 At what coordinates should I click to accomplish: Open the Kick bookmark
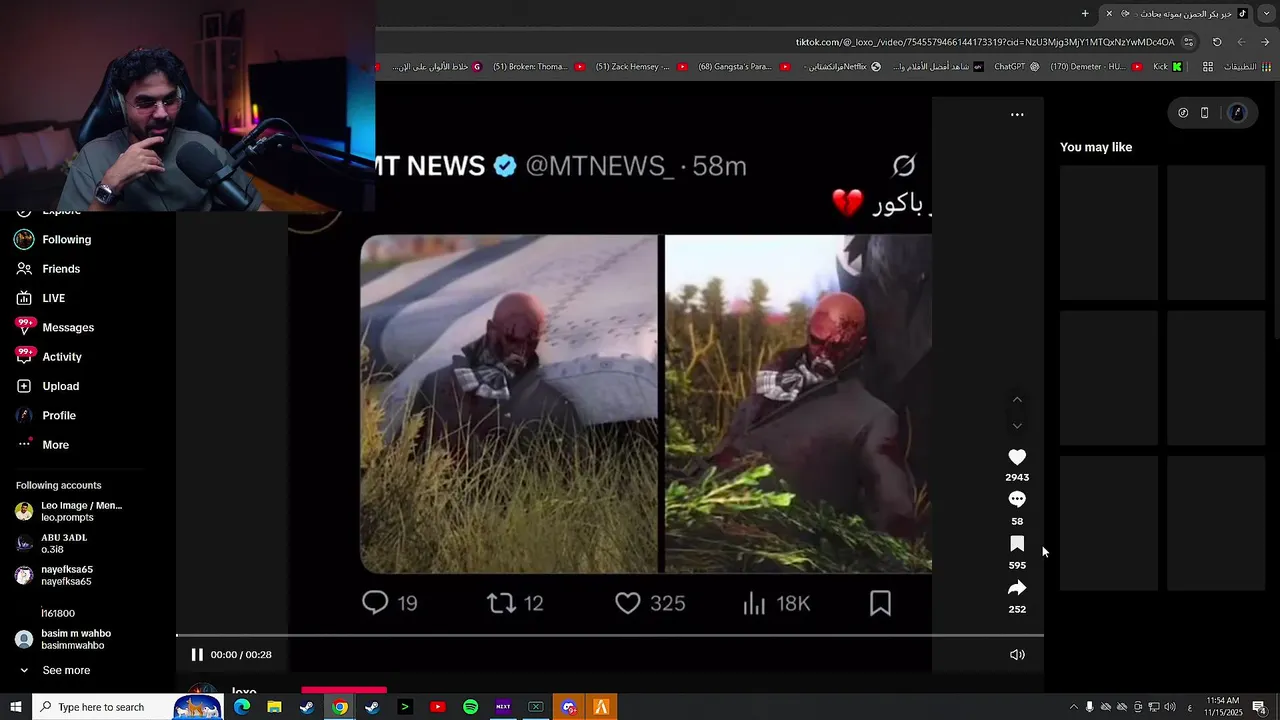(1167, 67)
